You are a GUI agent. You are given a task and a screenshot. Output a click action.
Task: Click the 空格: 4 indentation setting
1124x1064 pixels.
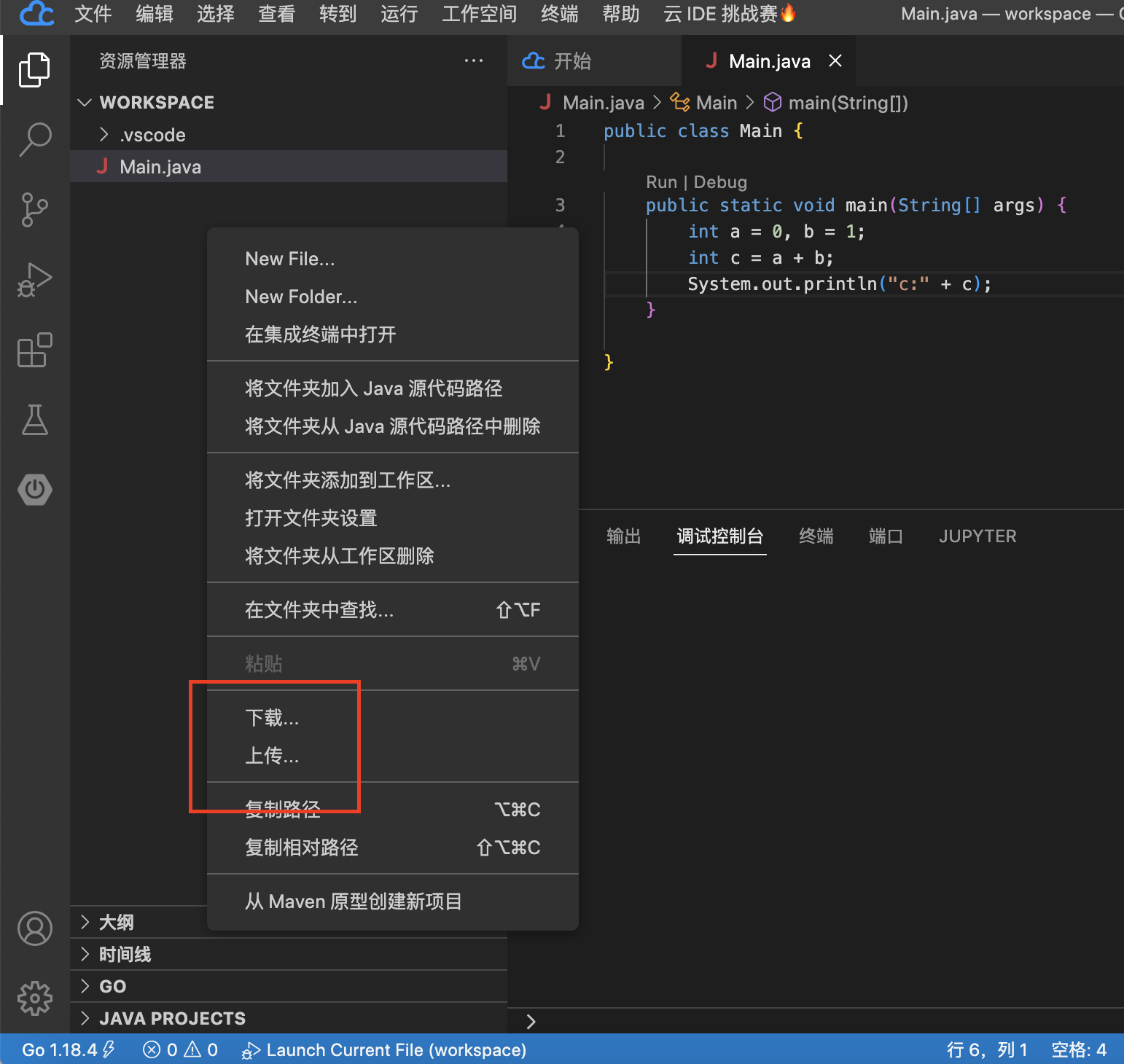tap(1079, 1049)
